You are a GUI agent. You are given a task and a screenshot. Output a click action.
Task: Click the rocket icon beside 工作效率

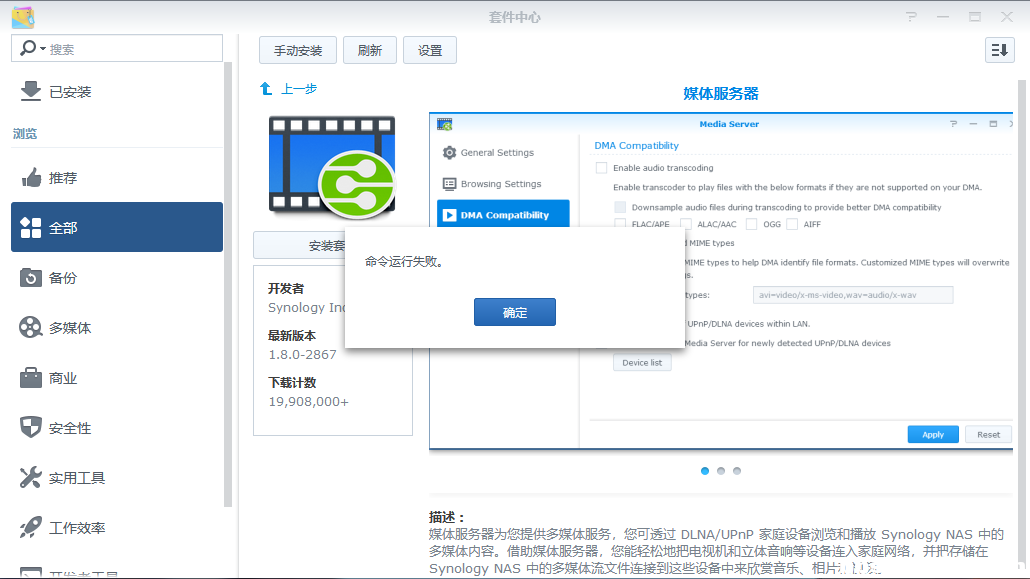pos(30,527)
